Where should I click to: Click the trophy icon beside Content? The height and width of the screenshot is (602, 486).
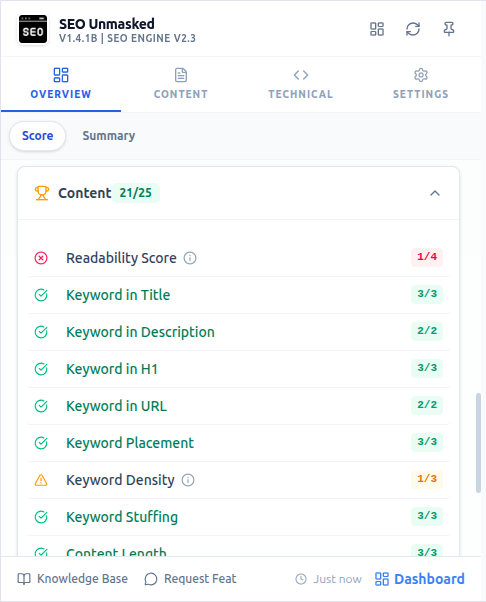42,193
